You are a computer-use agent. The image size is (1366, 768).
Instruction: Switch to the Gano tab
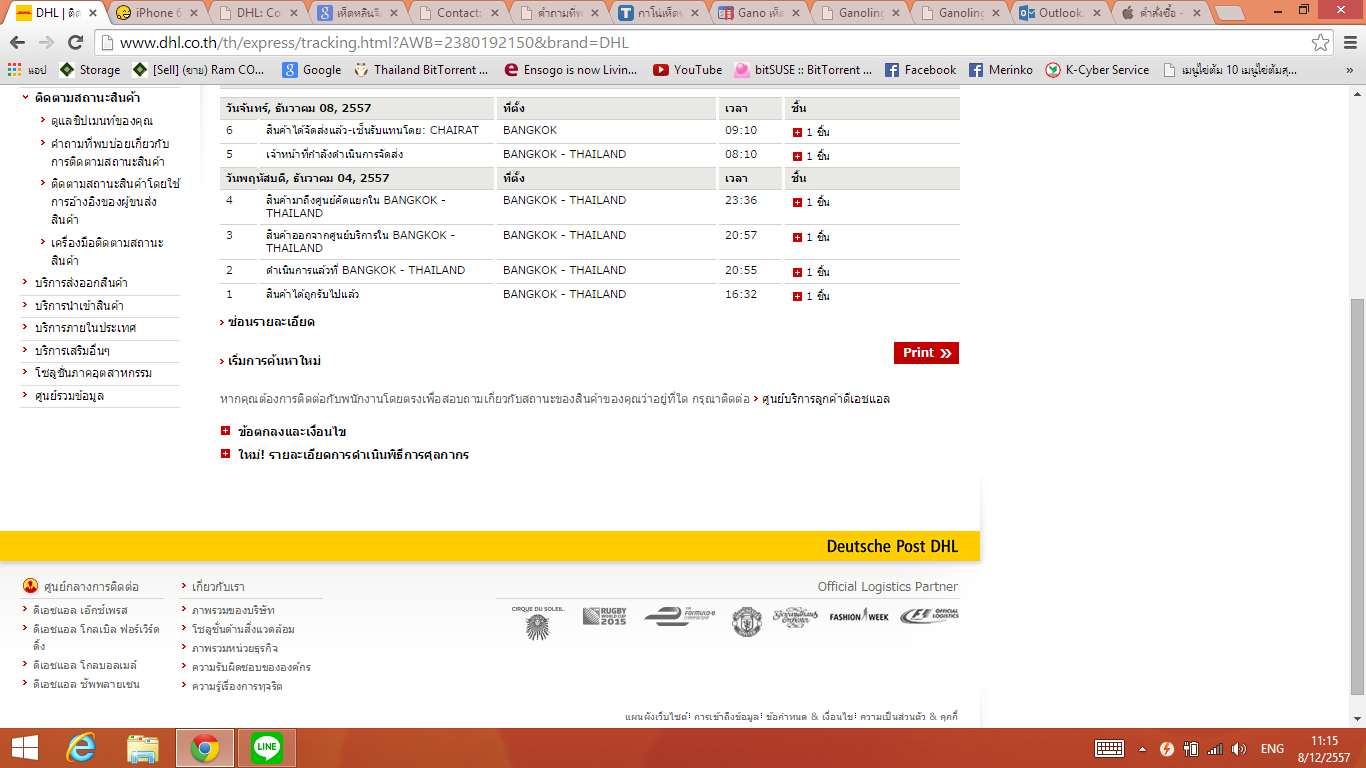point(760,13)
